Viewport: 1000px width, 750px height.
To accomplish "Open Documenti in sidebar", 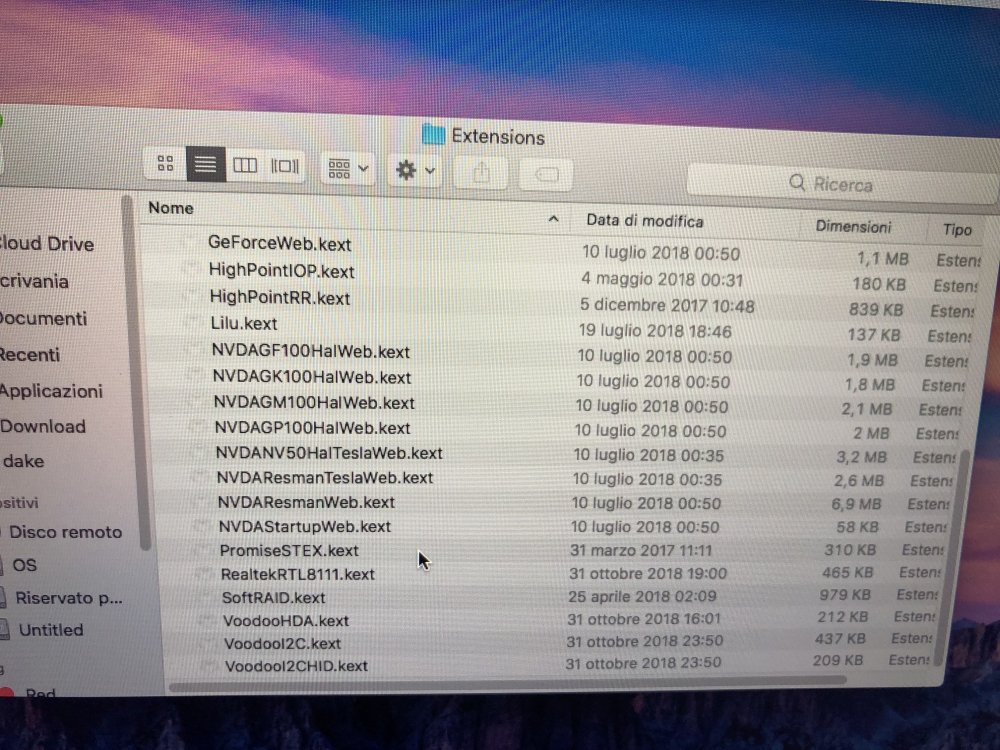I will tap(43, 318).
